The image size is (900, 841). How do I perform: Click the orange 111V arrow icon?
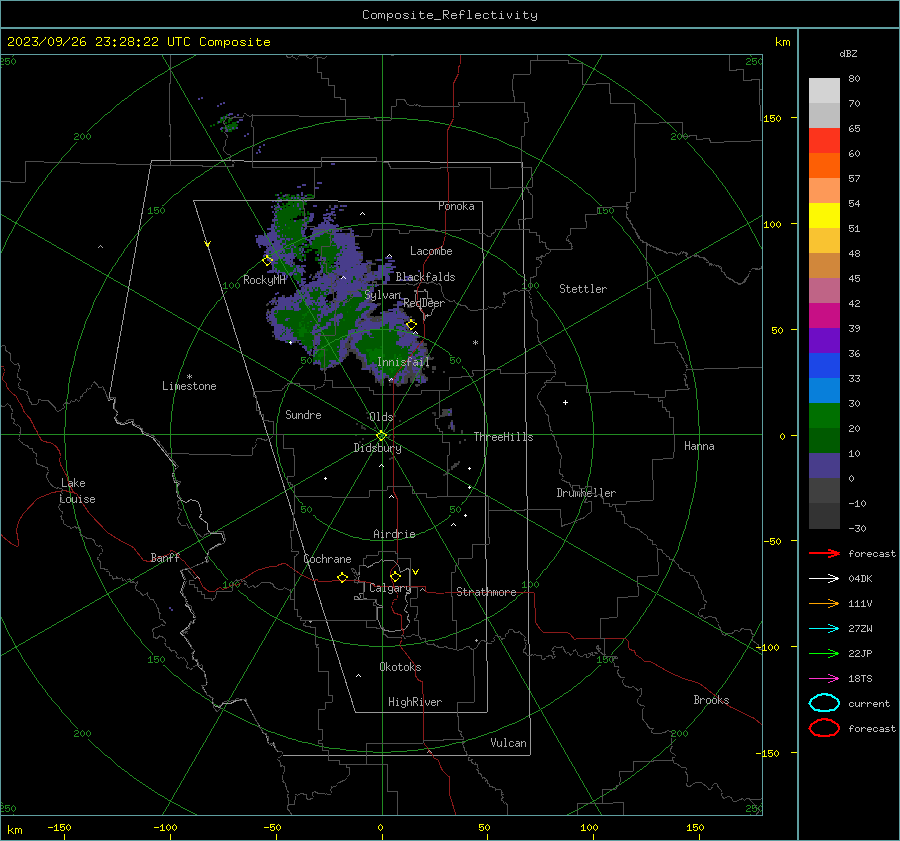tap(824, 603)
